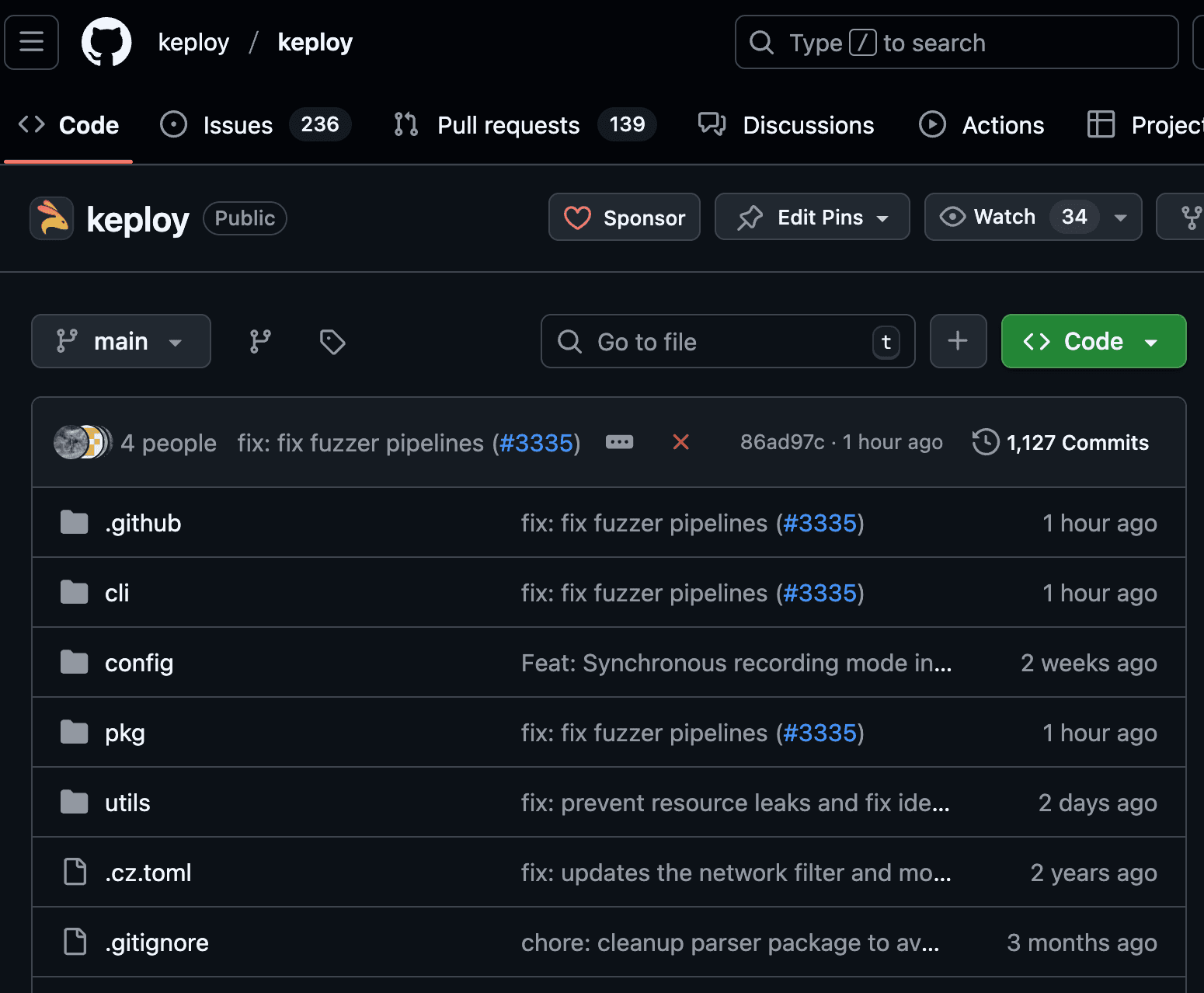Open .cz.toml commit updates the network filter

pyautogui.click(x=736, y=873)
